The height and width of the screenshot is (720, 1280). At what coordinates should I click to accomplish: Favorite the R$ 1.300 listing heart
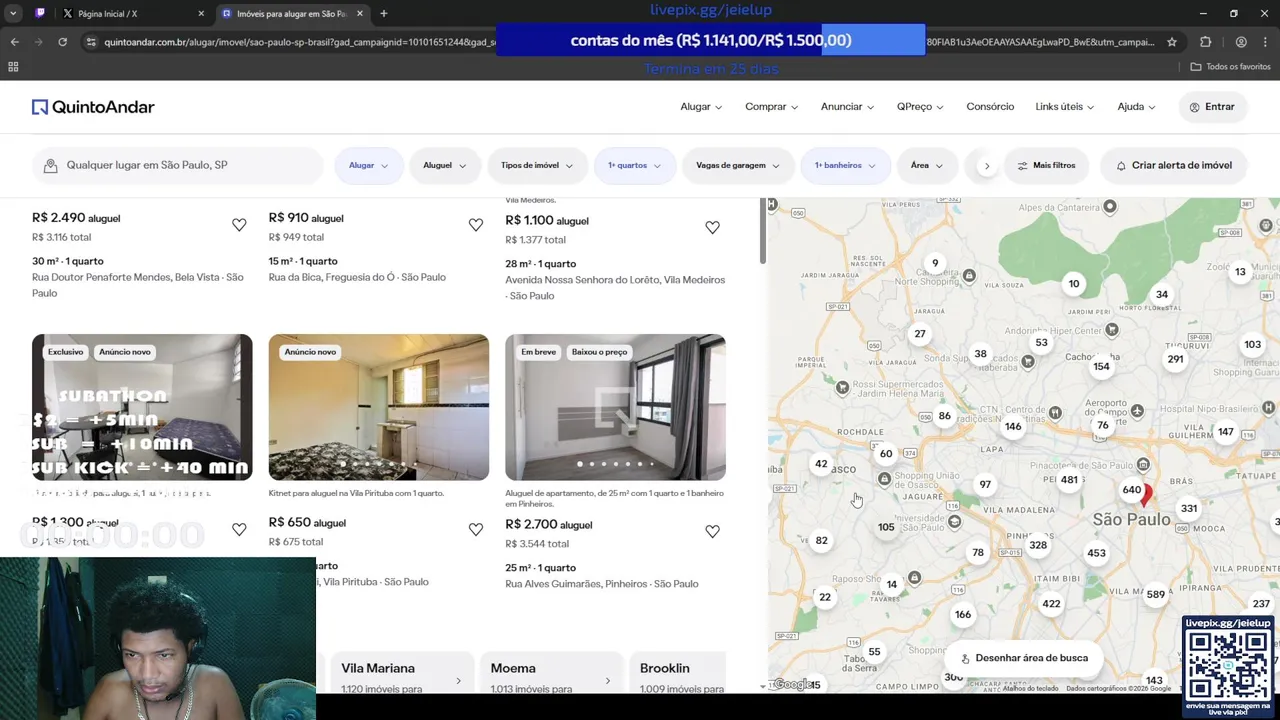pyautogui.click(x=239, y=530)
